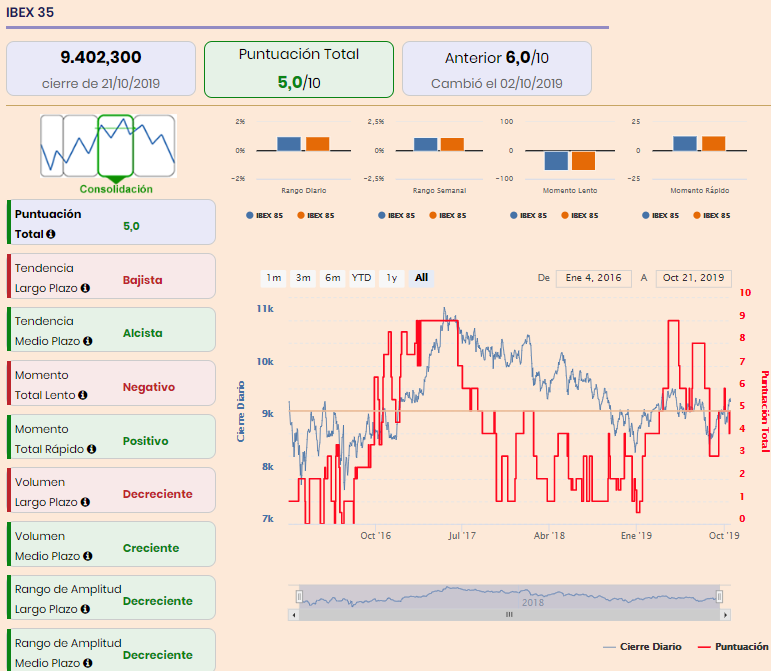Click the Rango Diario chart label
771x671 pixels.
(x=303, y=191)
